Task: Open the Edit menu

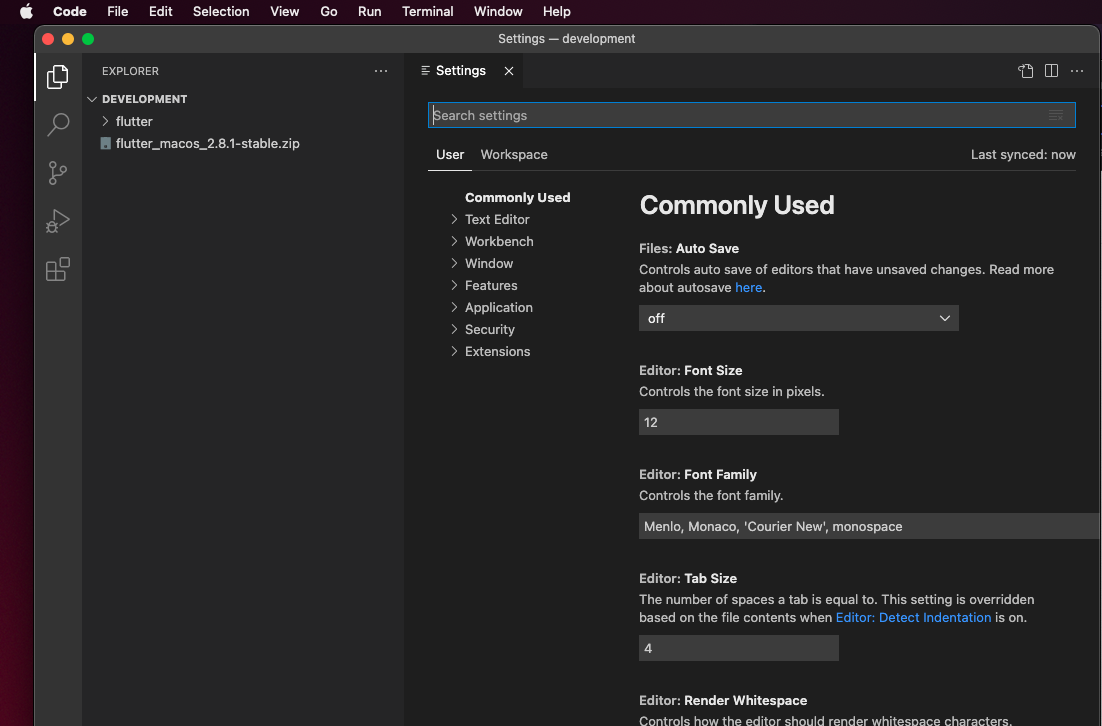Action: [160, 11]
